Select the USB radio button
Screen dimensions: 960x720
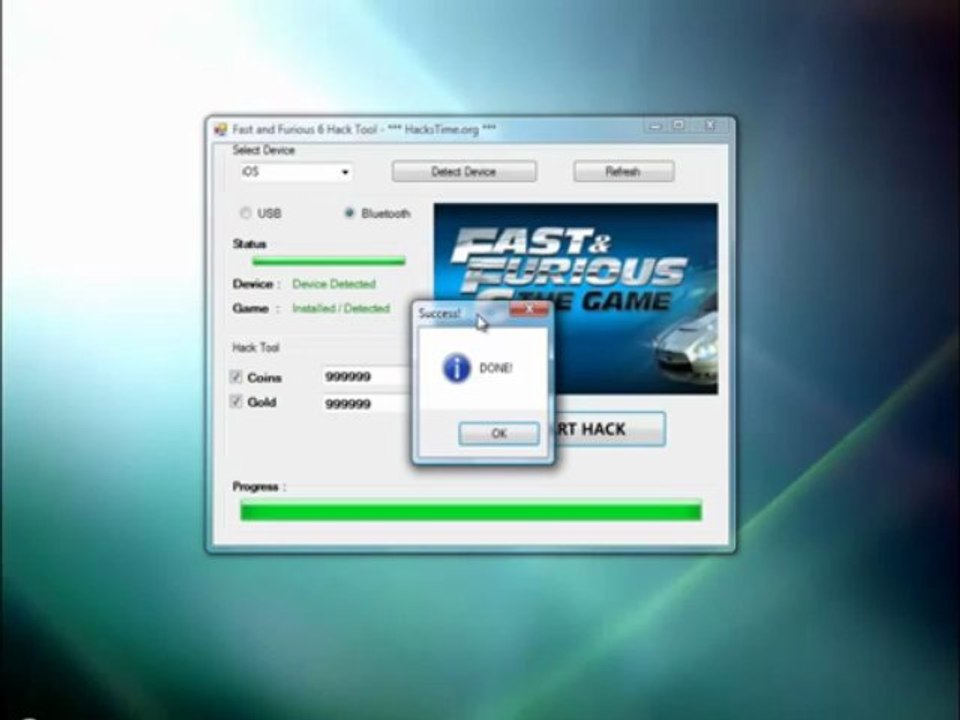246,213
